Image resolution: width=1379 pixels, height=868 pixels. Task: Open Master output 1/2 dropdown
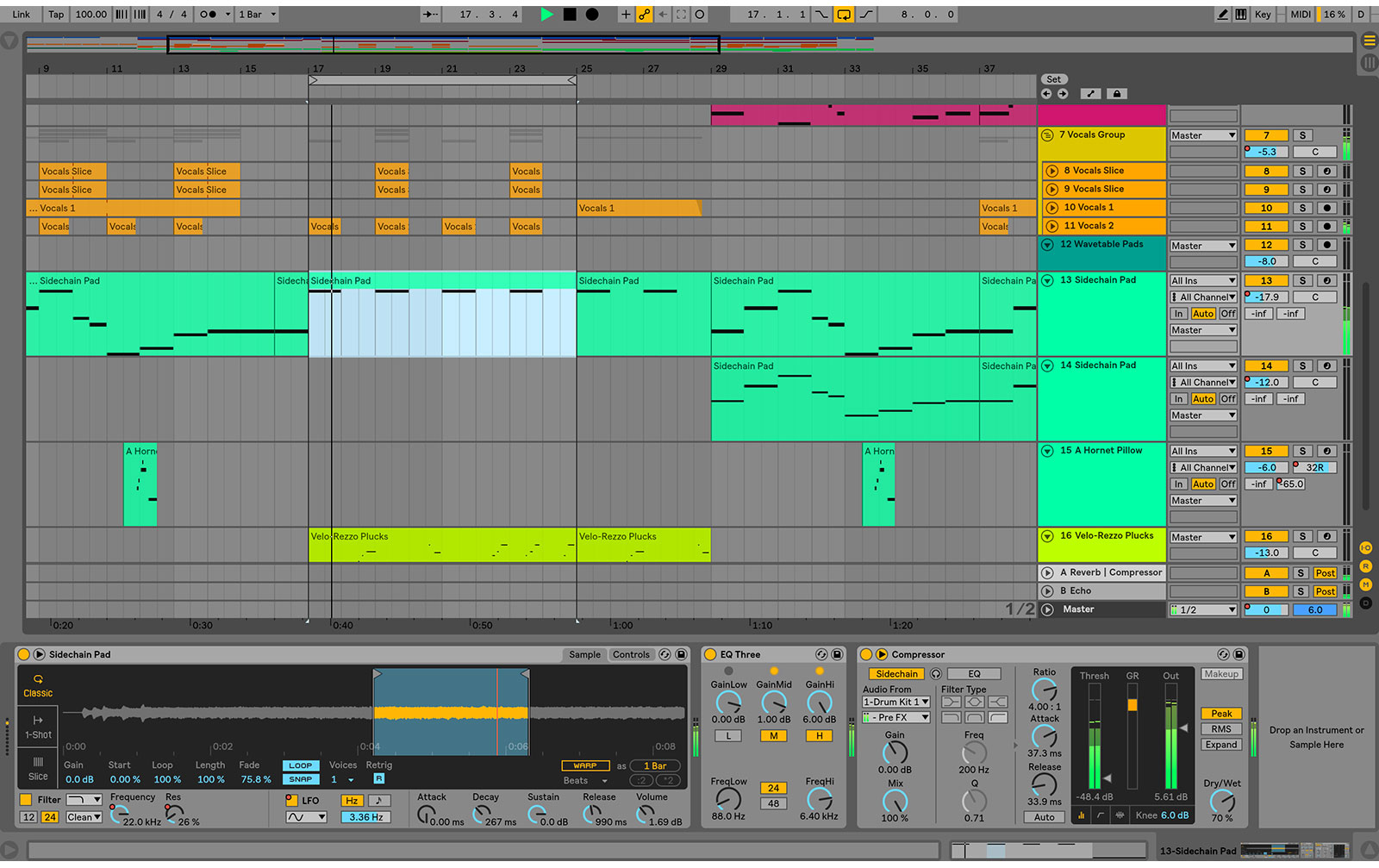tap(1203, 609)
